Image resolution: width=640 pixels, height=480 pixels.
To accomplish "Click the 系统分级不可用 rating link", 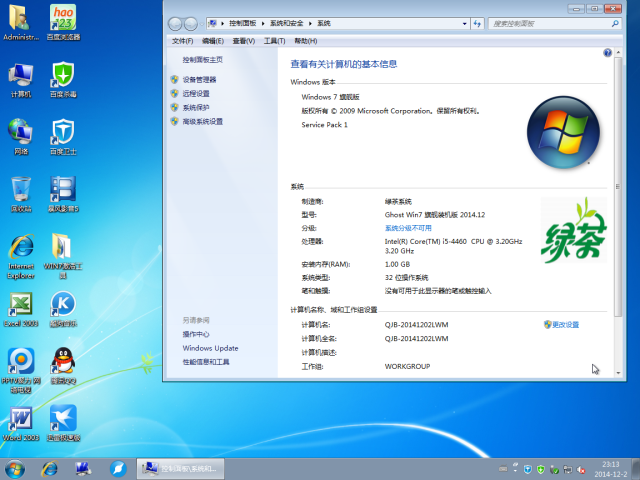I will click(408, 228).
